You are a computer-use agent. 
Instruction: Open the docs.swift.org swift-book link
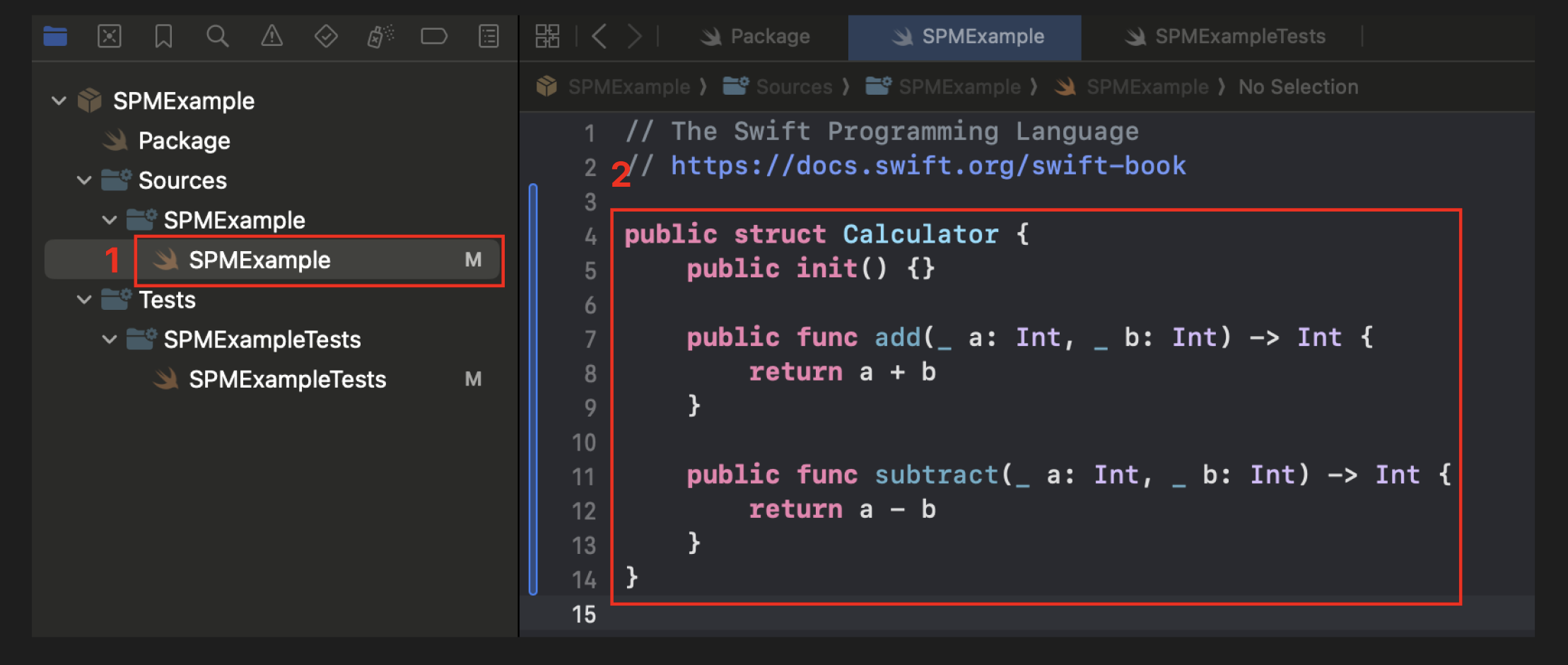pos(928,166)
